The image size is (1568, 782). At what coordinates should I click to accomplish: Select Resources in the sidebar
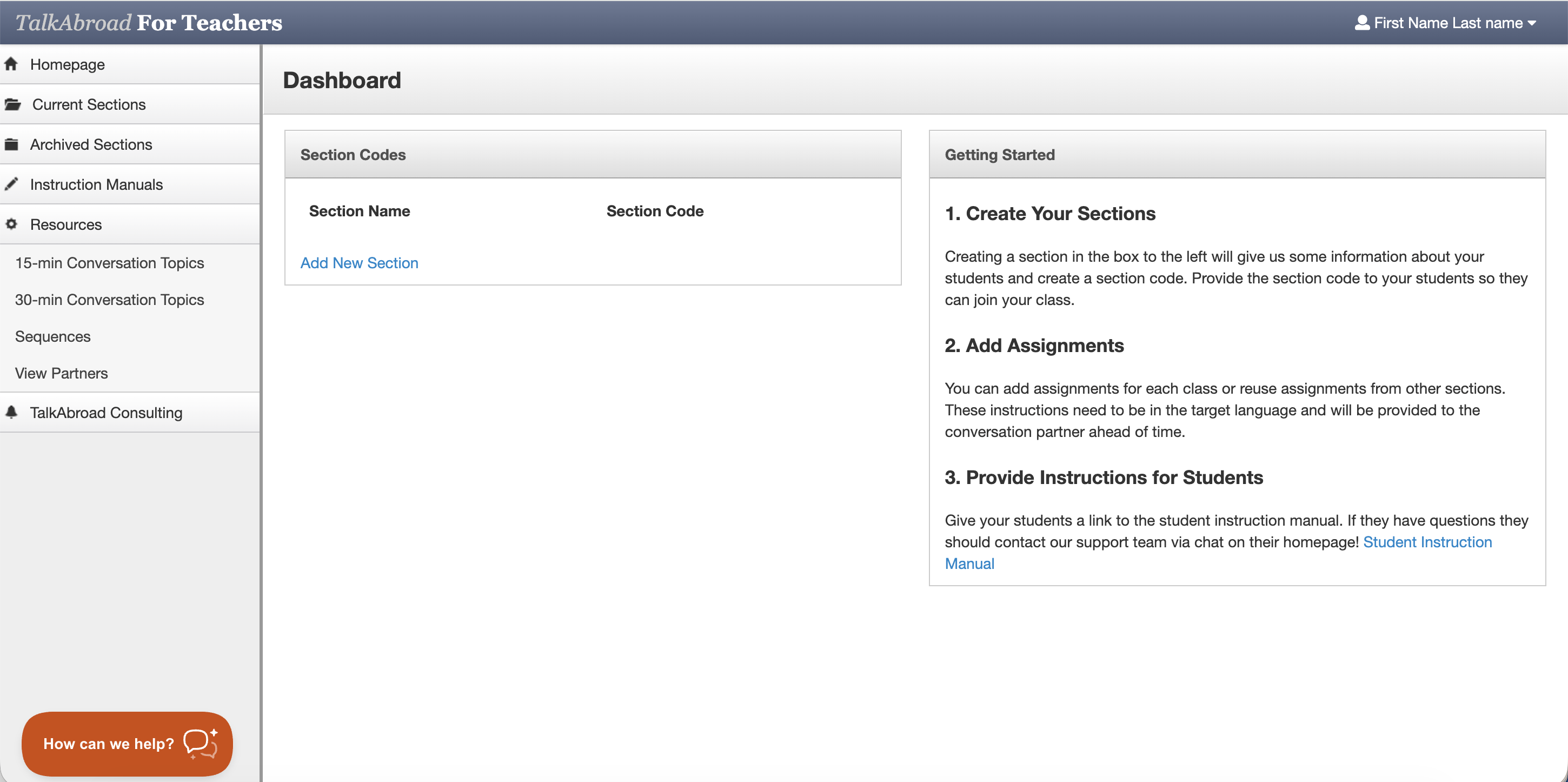130,224
